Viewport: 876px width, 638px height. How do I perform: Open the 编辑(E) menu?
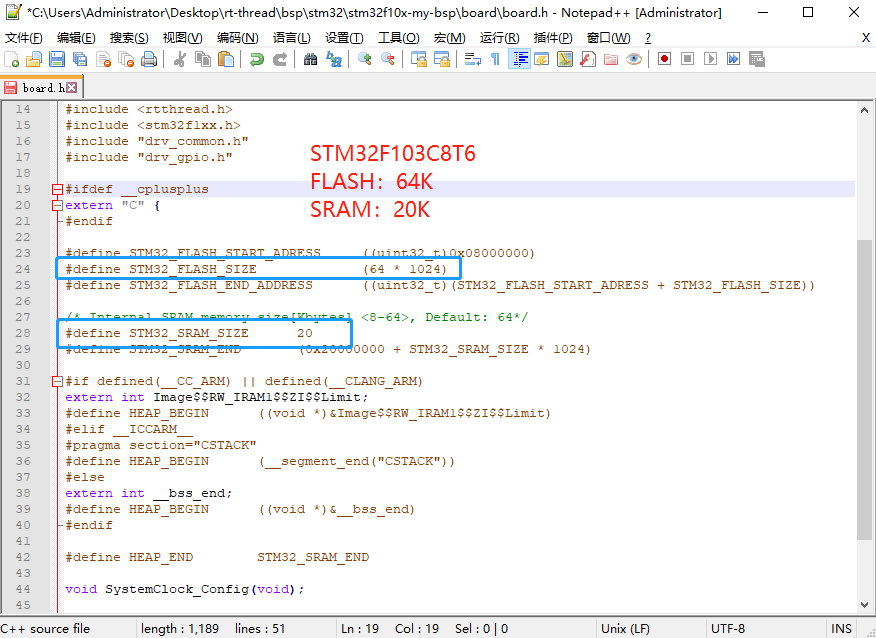click(x=76, y=37)
